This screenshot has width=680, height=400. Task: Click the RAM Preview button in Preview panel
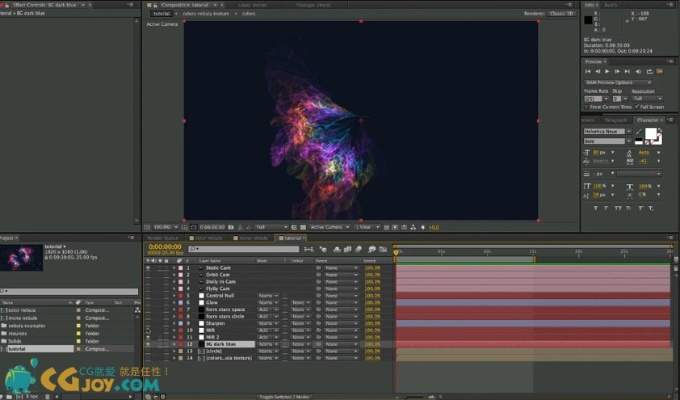point(658,71)
